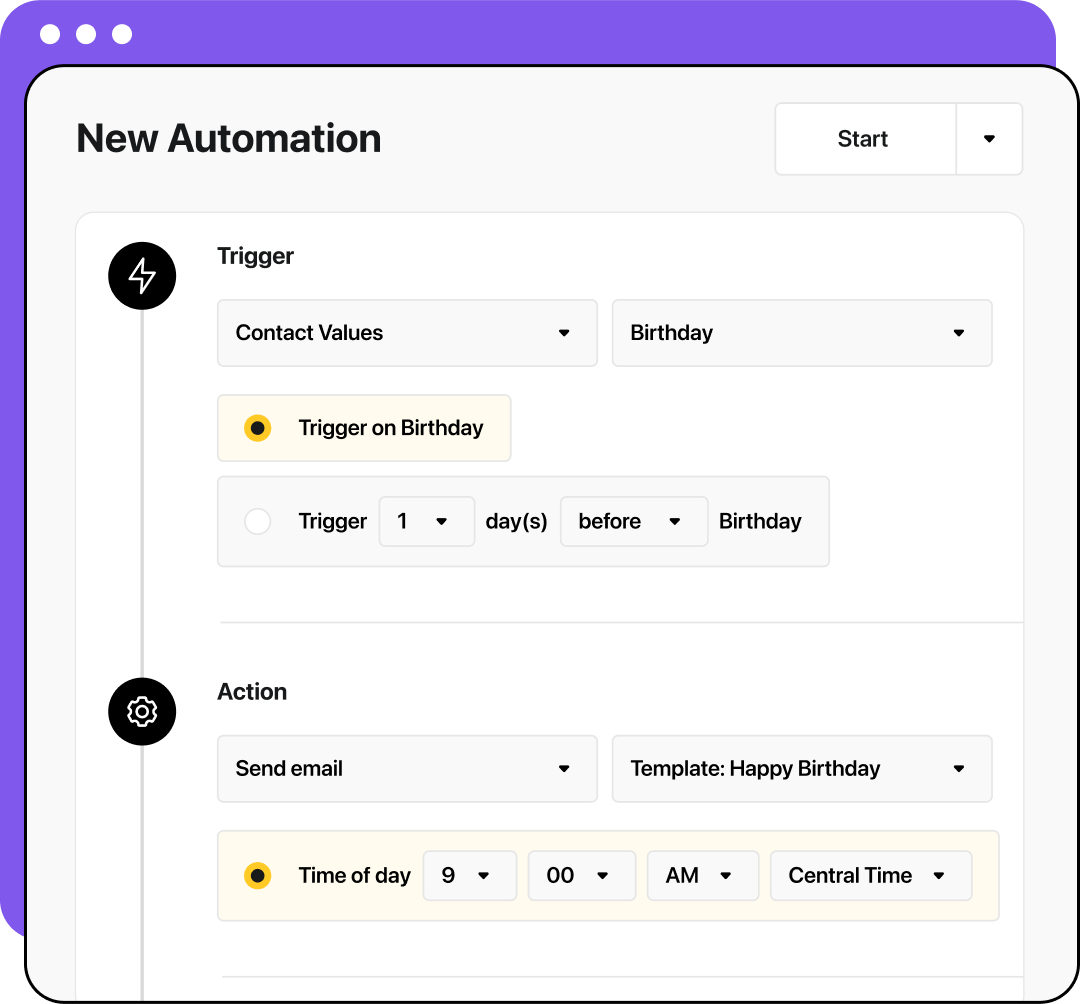Choose a different template than Happy Birthday
This screenshot has height=1004, width=1080.
click(x=802, y=768)
